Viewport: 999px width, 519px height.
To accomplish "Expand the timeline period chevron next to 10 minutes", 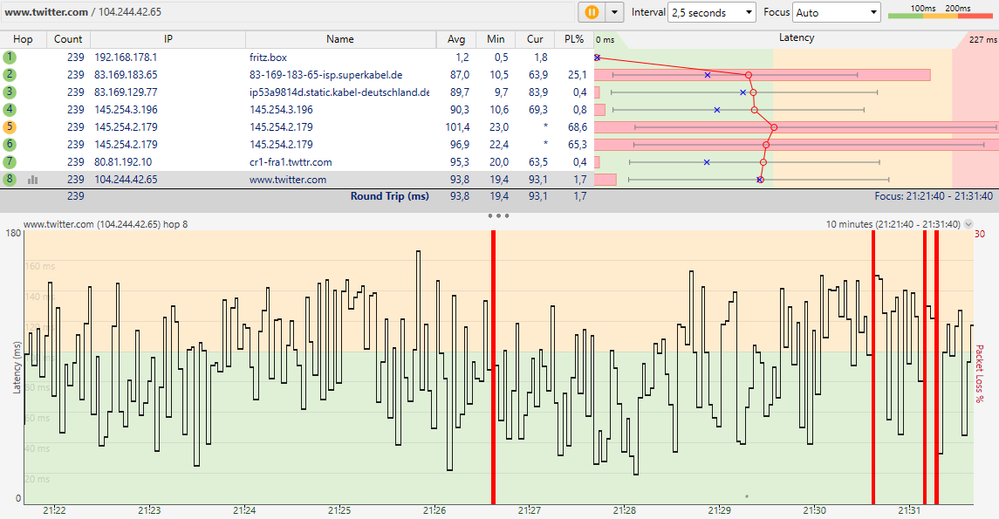I will click(x=968, y=224).
